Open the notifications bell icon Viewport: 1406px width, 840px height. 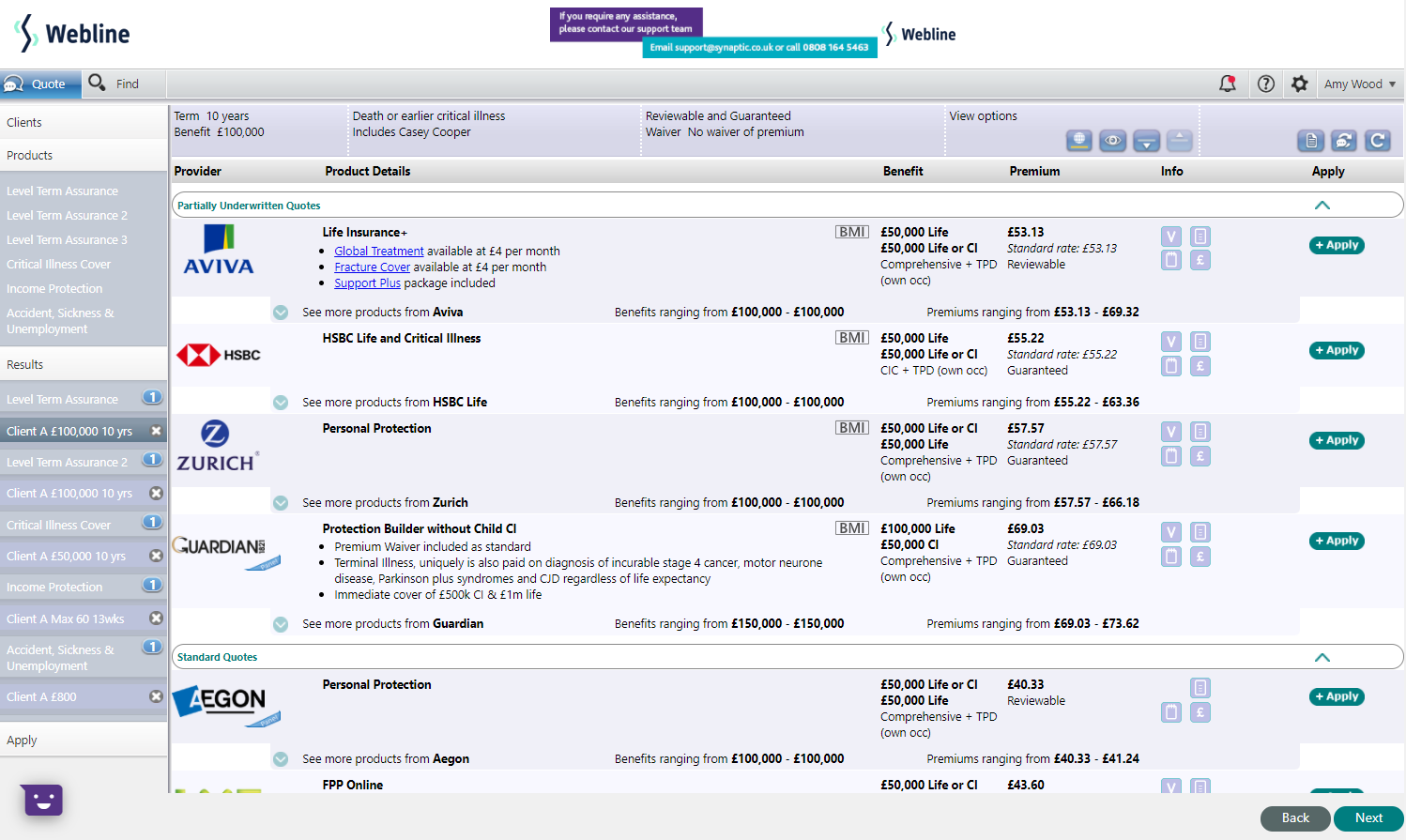tap(1227, 84)
